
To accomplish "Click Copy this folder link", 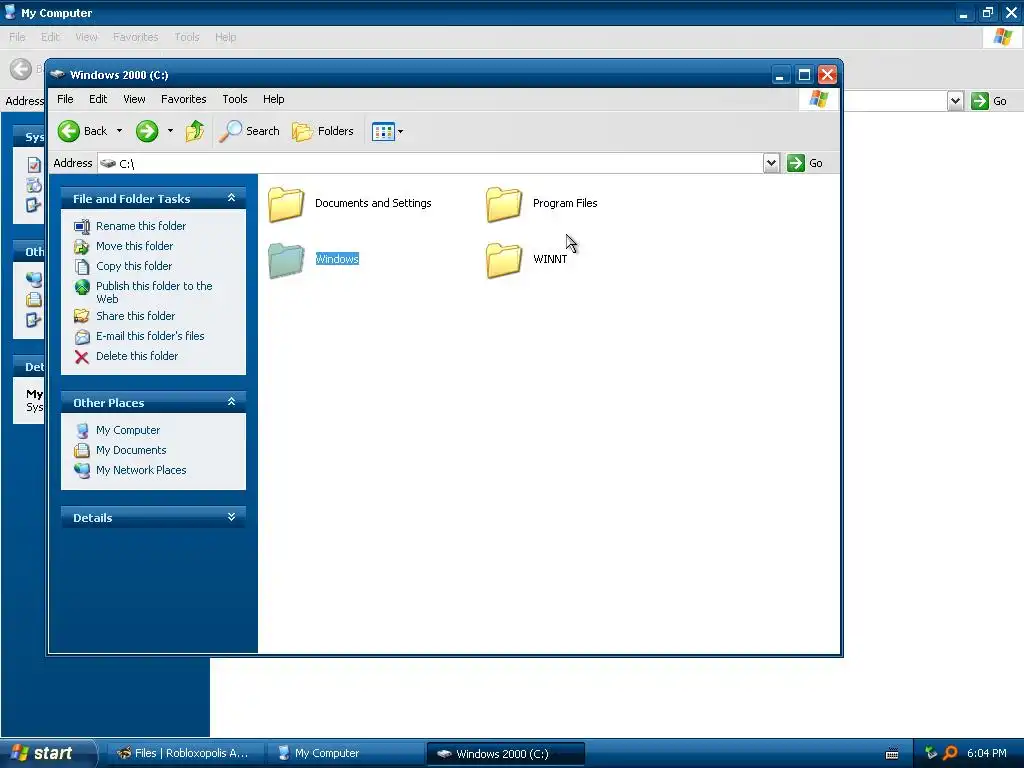I will 134,266.
